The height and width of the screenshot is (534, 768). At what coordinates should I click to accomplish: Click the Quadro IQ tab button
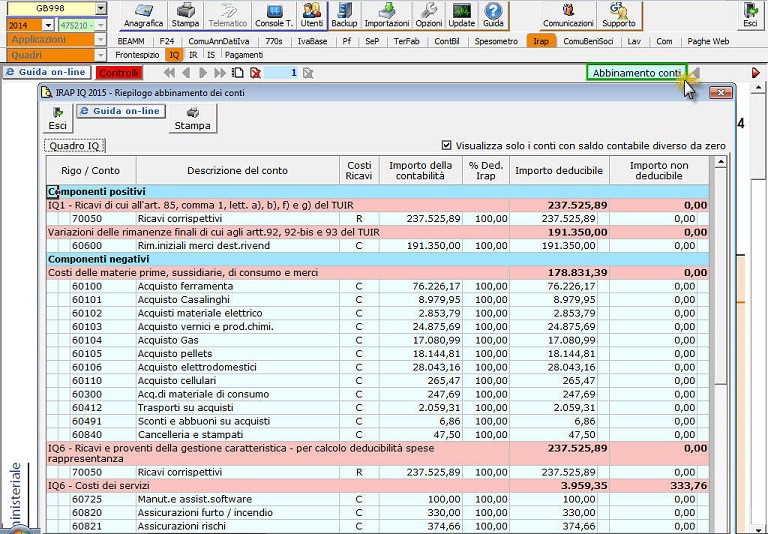[74, 146]
